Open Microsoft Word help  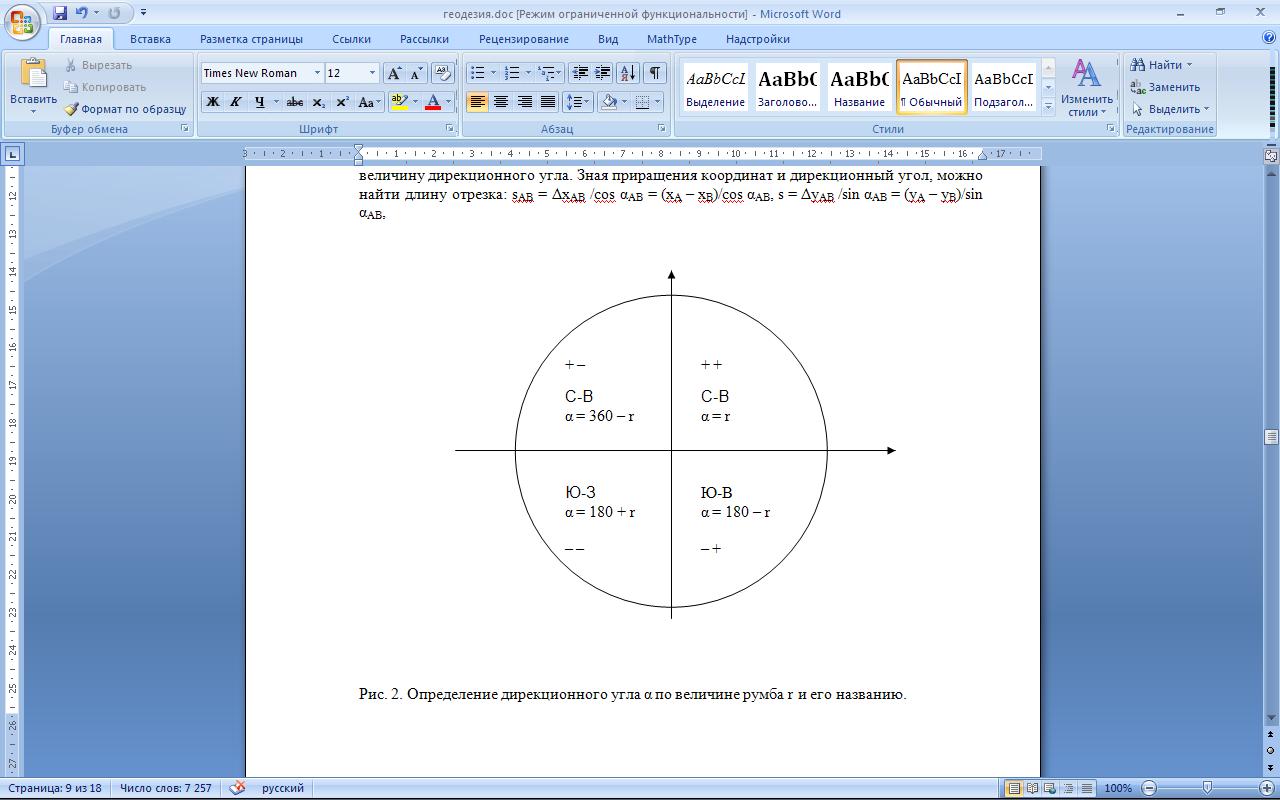tap(1269, 38)
